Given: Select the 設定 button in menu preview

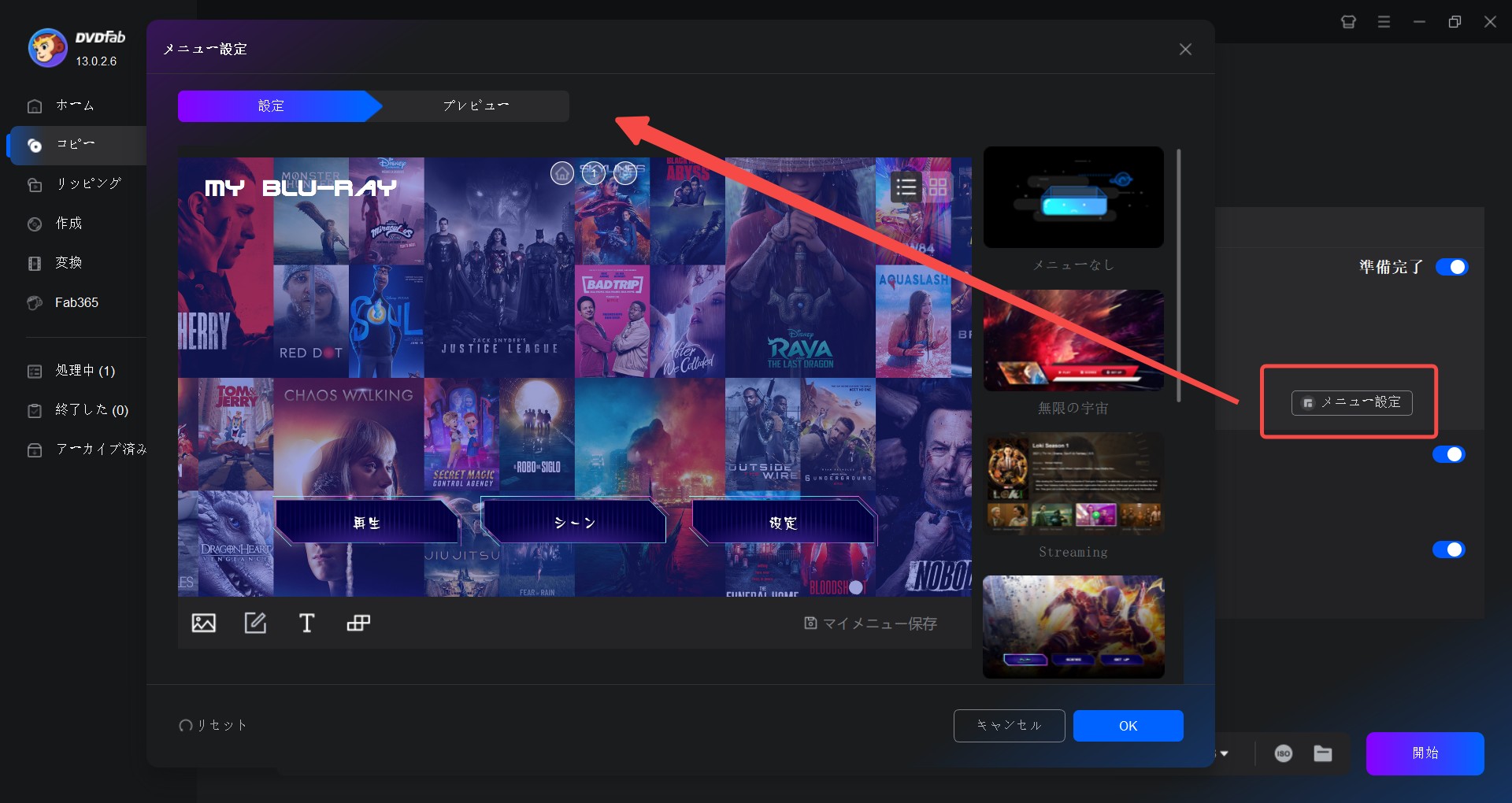Looking at the screenshot, I should pos(784,522).
